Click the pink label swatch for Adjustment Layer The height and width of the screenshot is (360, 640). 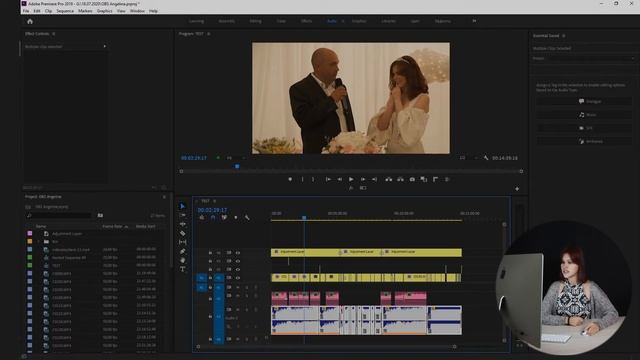pos(29,234)
